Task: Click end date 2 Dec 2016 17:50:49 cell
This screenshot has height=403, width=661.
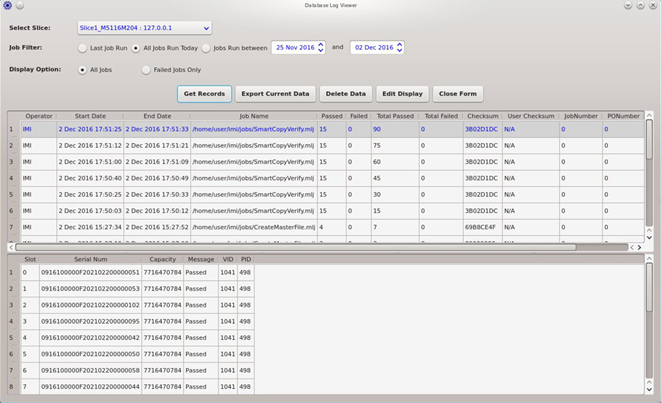Action: 157,178
